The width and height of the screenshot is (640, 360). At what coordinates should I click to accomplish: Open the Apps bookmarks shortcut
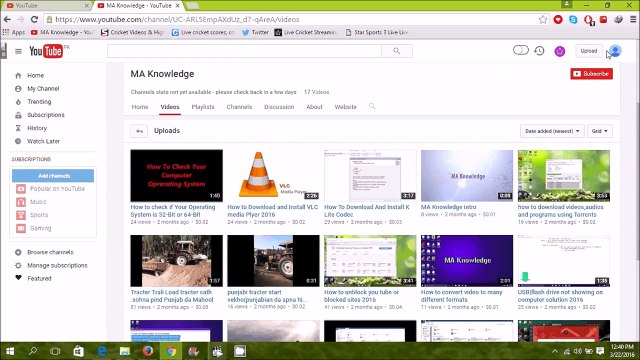point(14,32)
